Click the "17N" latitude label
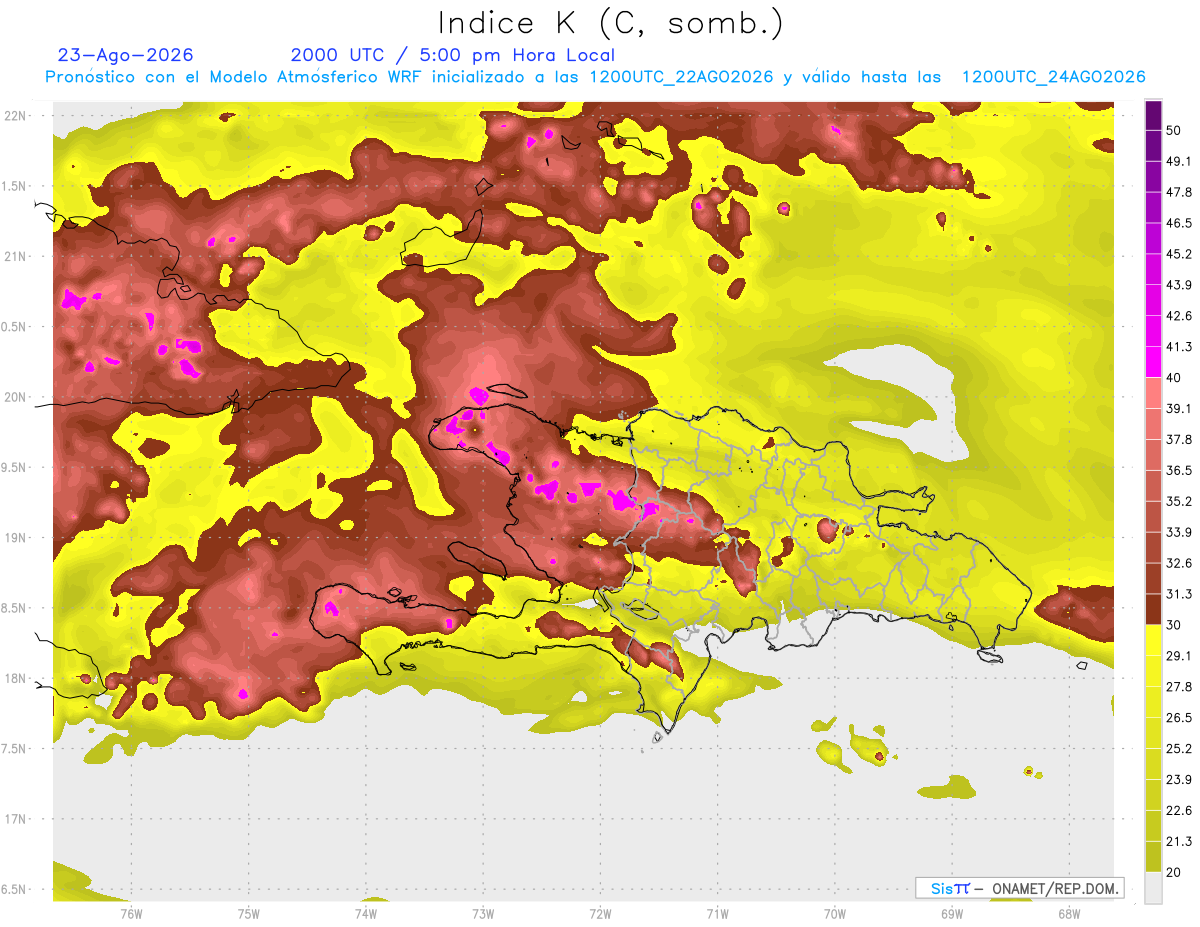1200x927 pixels. tap(17, 819)
